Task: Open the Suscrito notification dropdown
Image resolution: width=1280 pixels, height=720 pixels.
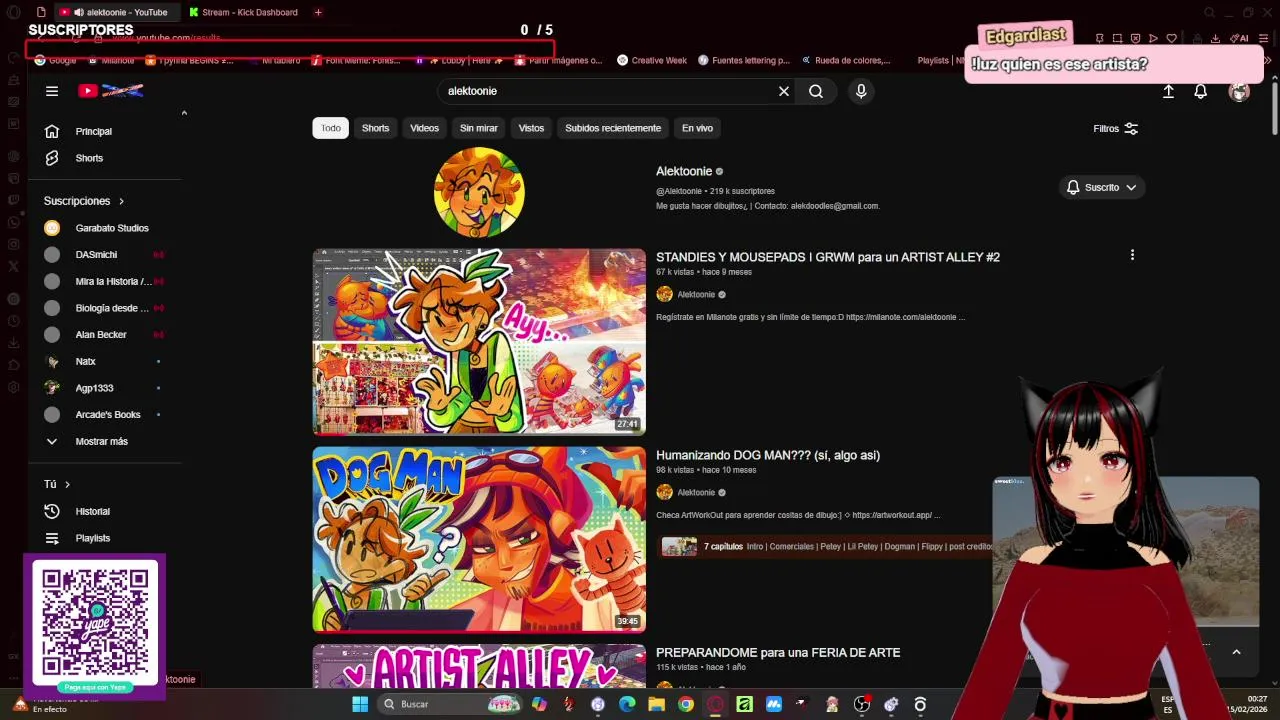Action: (1102, 187)
